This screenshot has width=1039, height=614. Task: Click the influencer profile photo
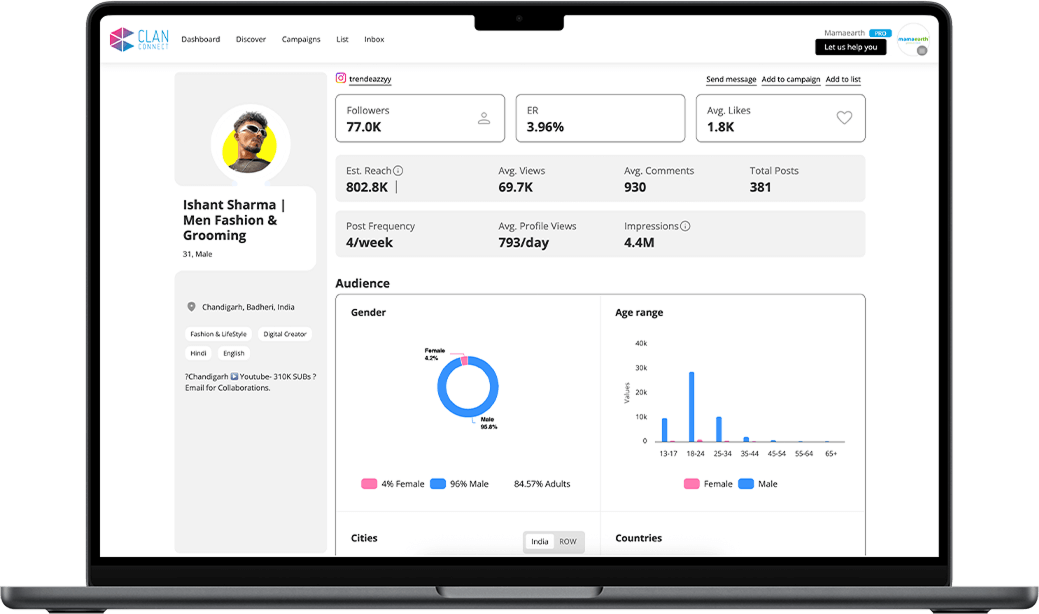[250, 142]
